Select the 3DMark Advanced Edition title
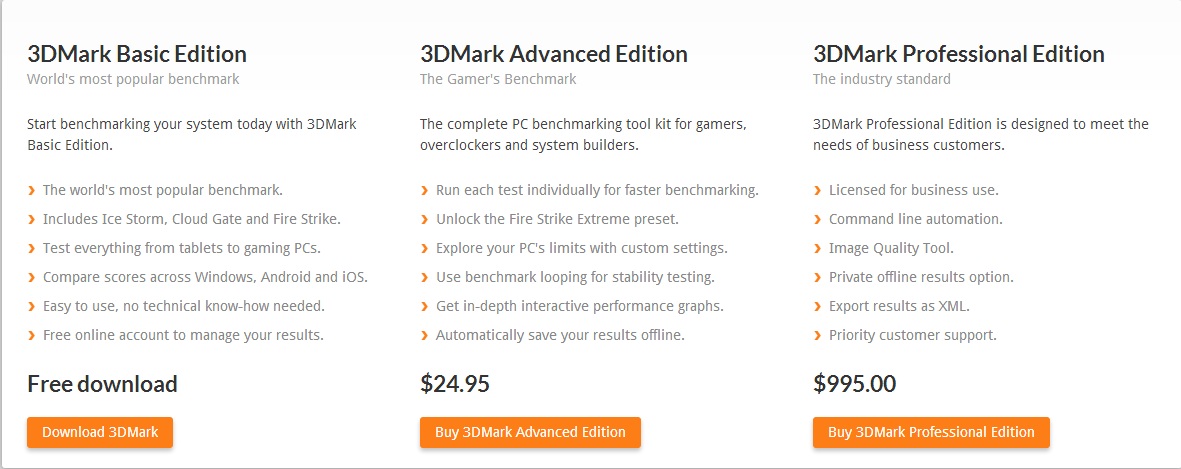Image resolution: width=1181 pixels, height=469 pixels. (x=553, y=54)
